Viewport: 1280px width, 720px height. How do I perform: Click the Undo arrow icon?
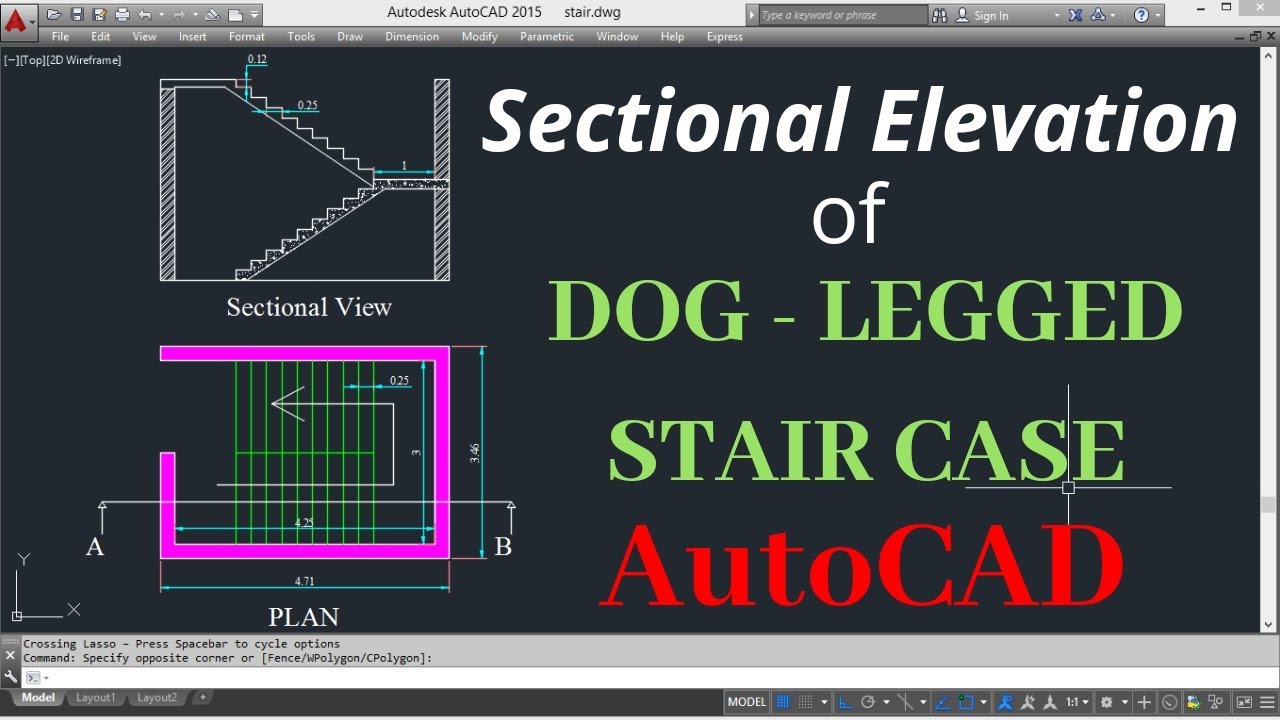click(x=145, y=15)
